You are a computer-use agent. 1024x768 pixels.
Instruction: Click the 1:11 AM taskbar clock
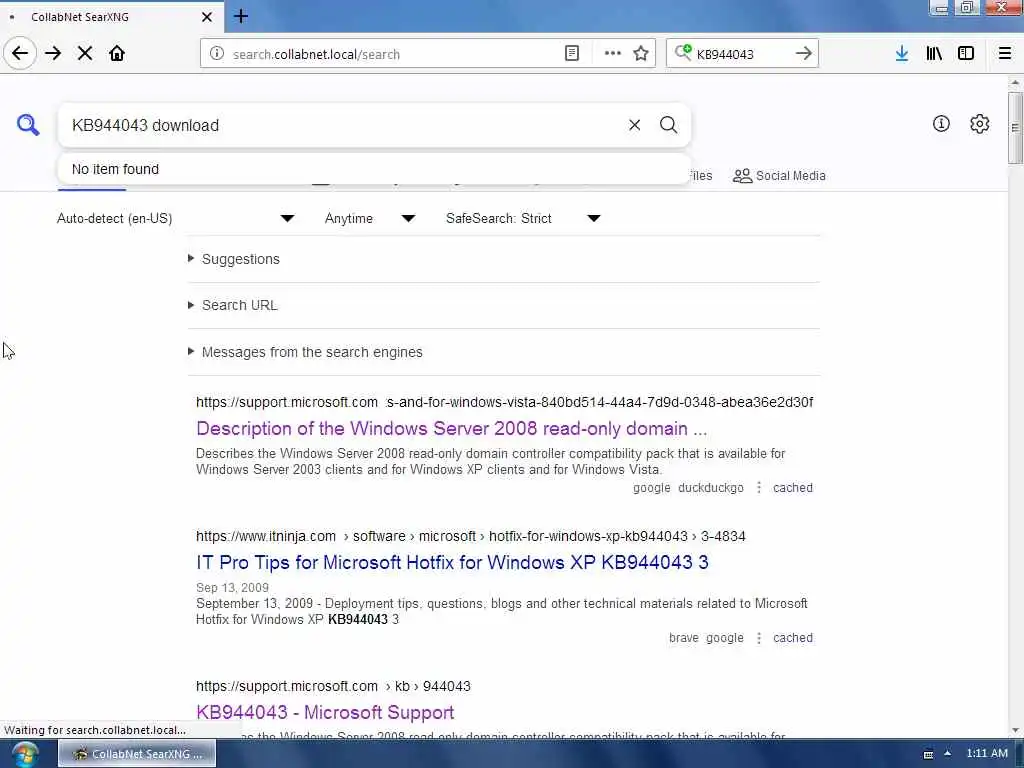pos(987,754)
